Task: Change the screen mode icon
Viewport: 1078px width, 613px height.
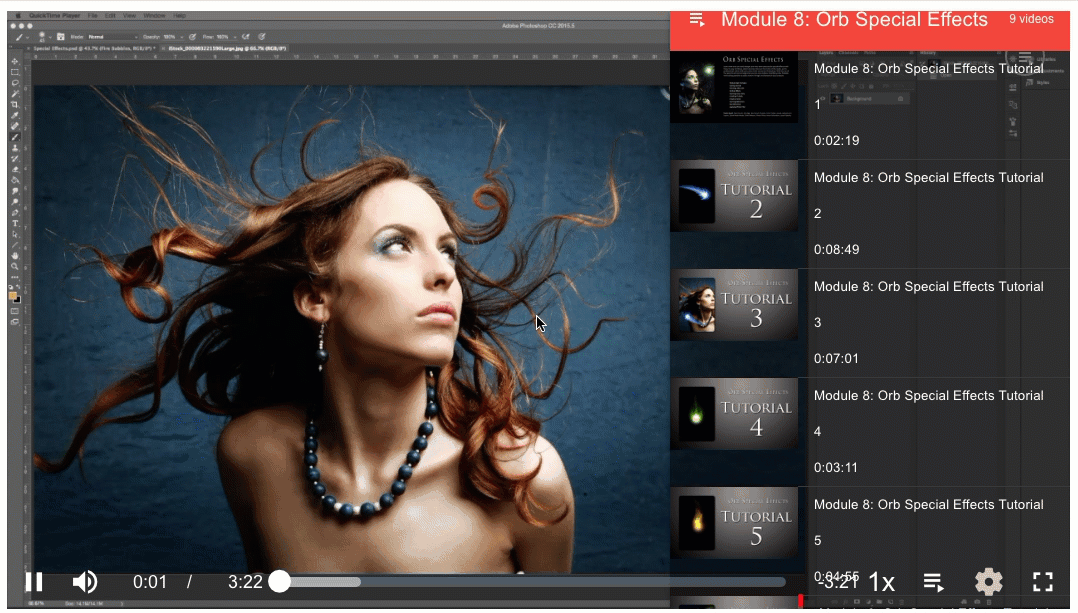Action: [x=14, y=322]
